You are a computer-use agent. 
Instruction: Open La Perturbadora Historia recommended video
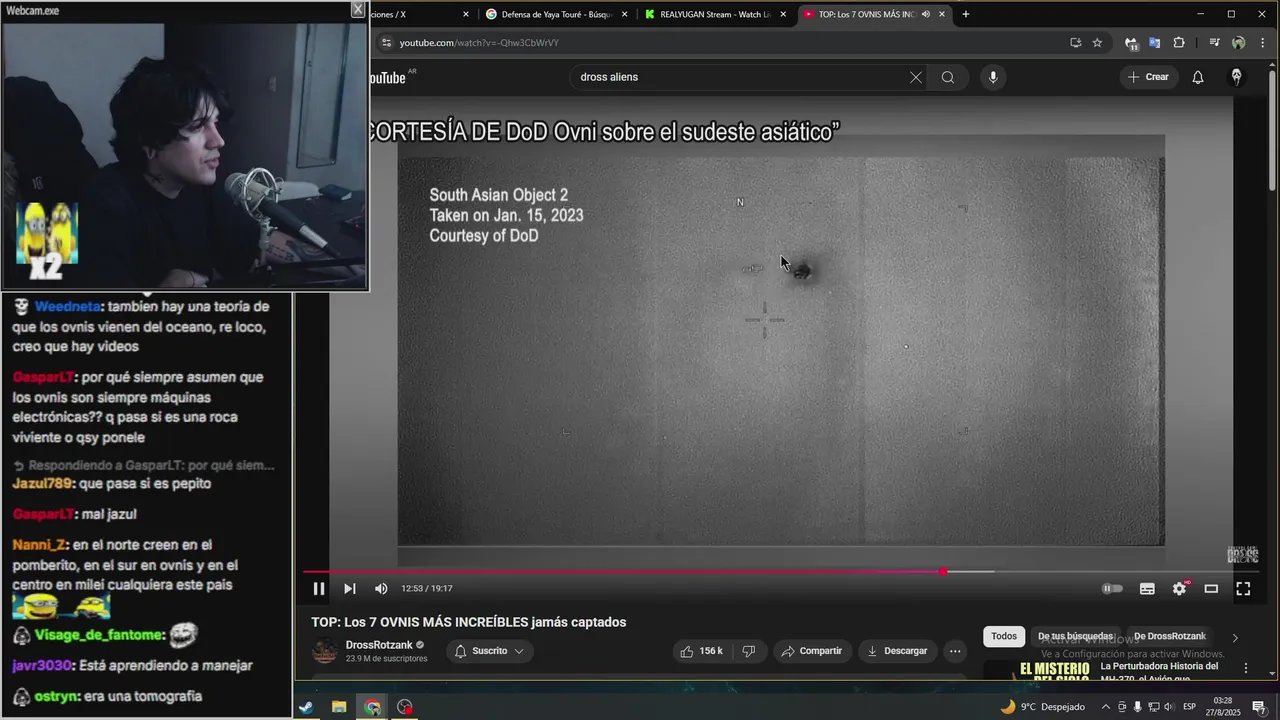pyautogui.click(x=1159, y=672)
